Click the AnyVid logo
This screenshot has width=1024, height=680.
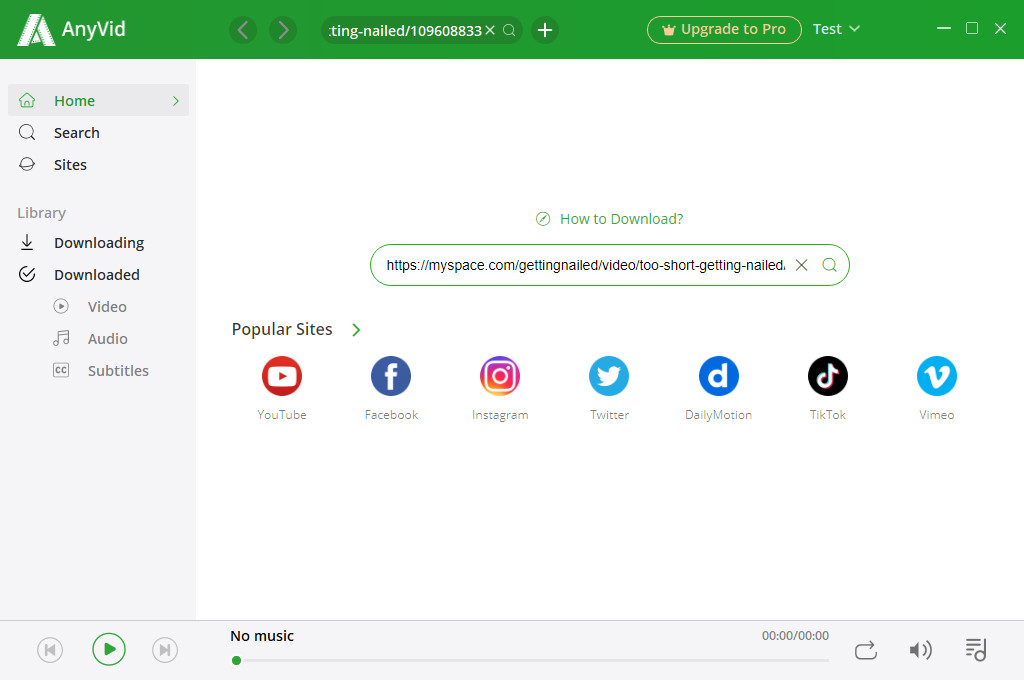71,29
